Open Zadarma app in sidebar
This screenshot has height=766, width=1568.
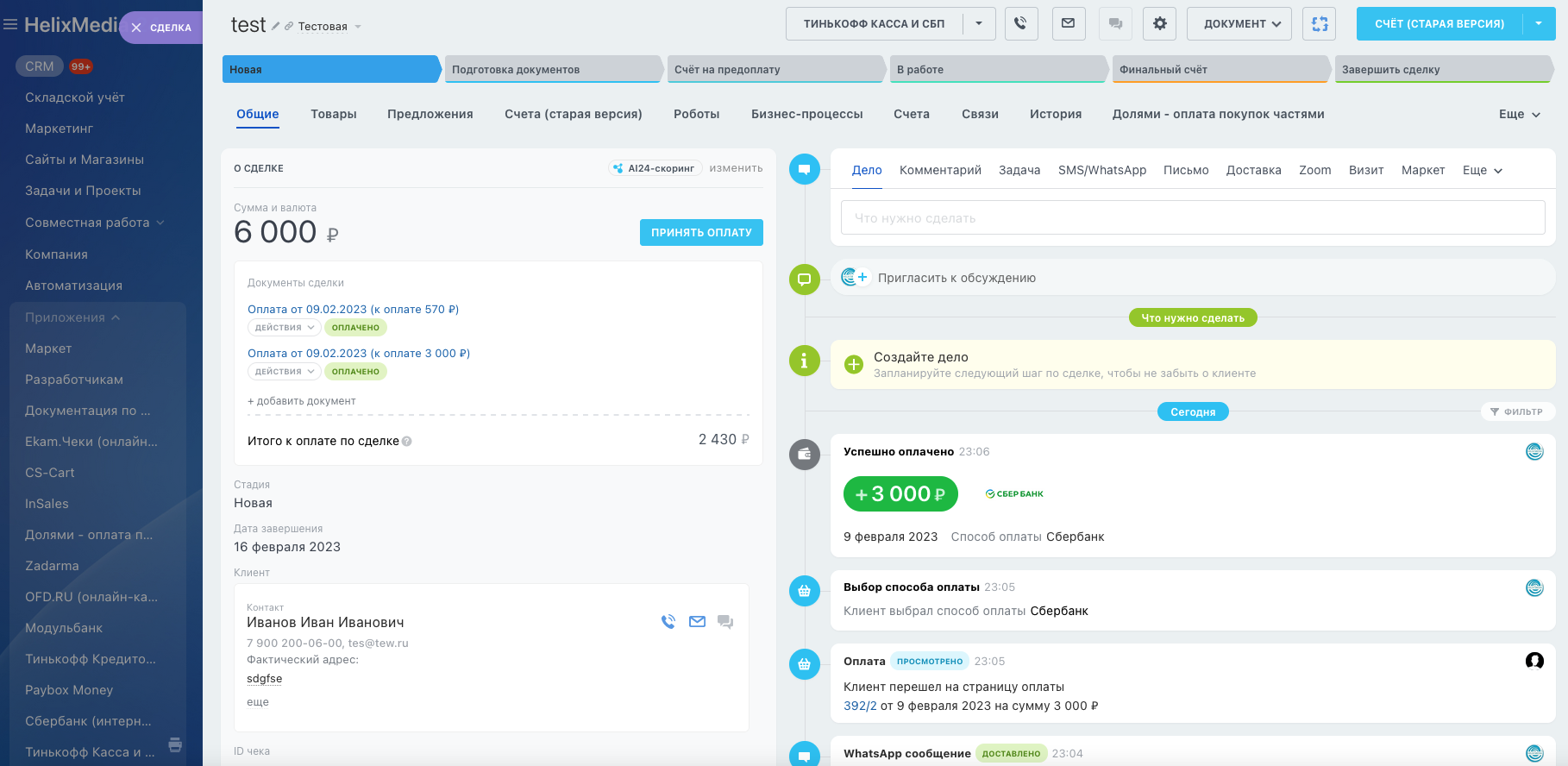[52, 566]
